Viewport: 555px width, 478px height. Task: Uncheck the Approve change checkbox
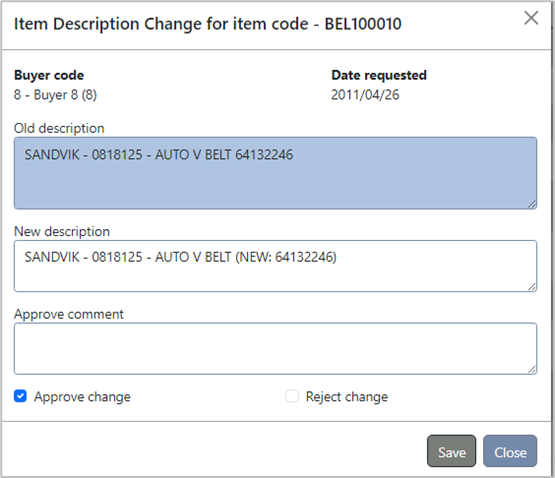tap(20, 396)
